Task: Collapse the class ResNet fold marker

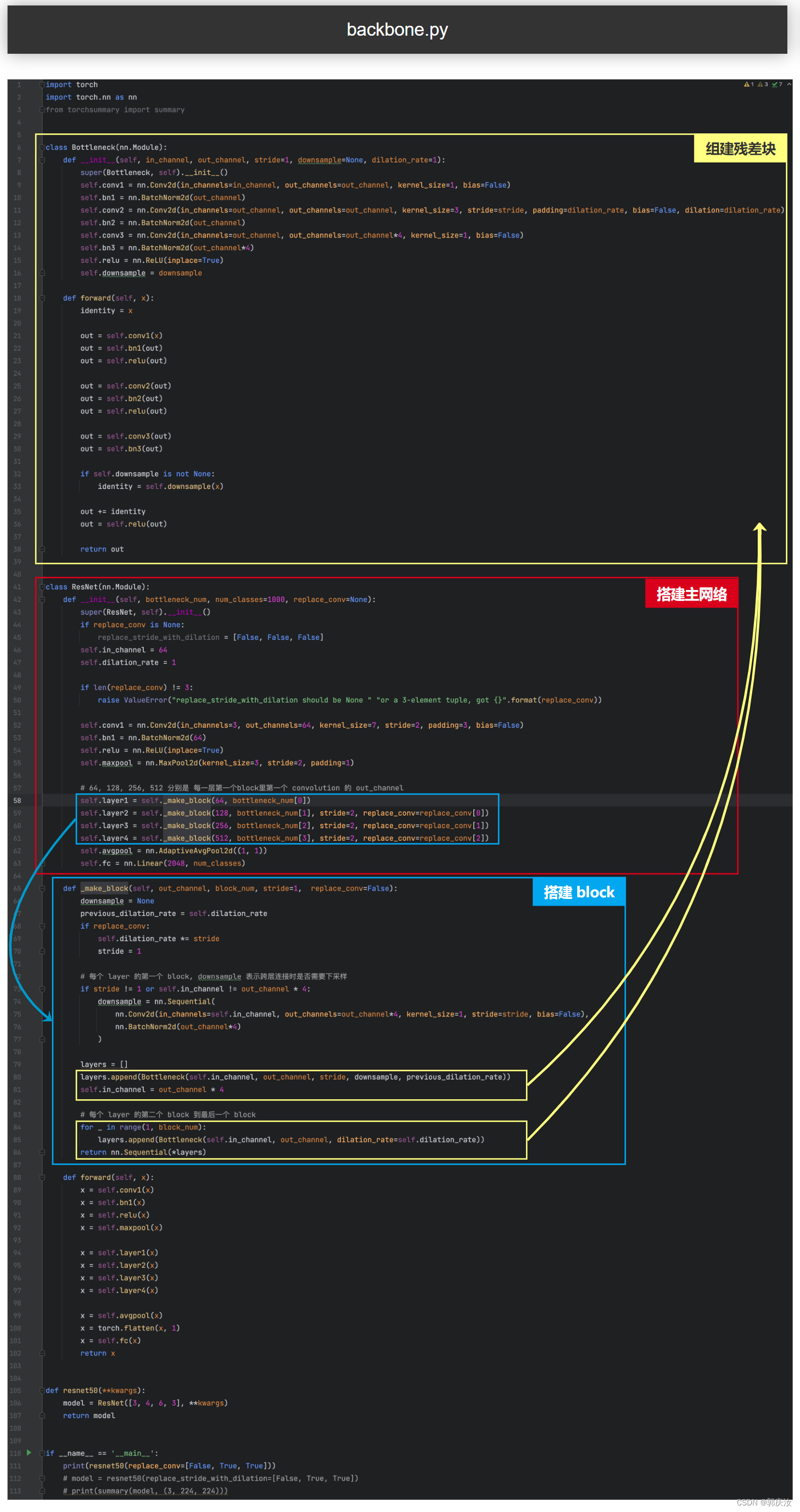Action: (42, 587)
